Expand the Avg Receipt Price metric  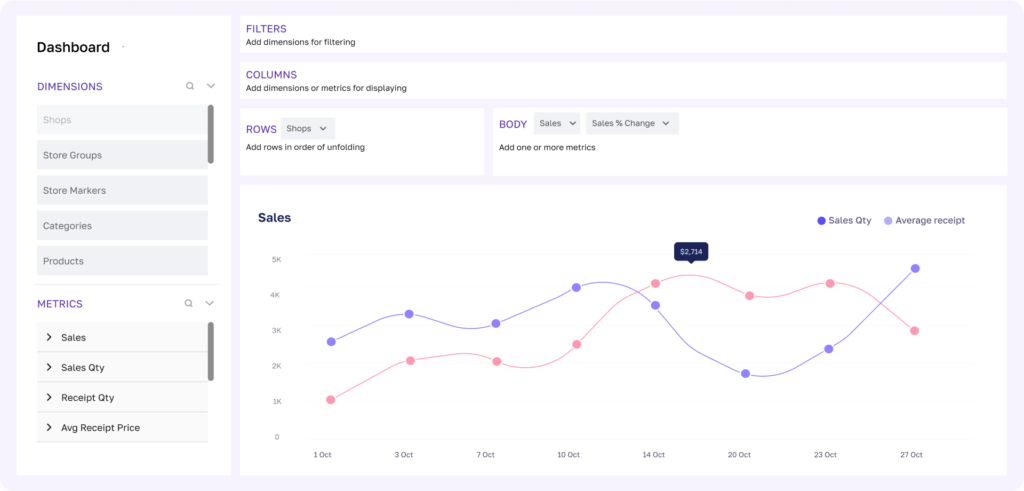click(x=49, y=427)
